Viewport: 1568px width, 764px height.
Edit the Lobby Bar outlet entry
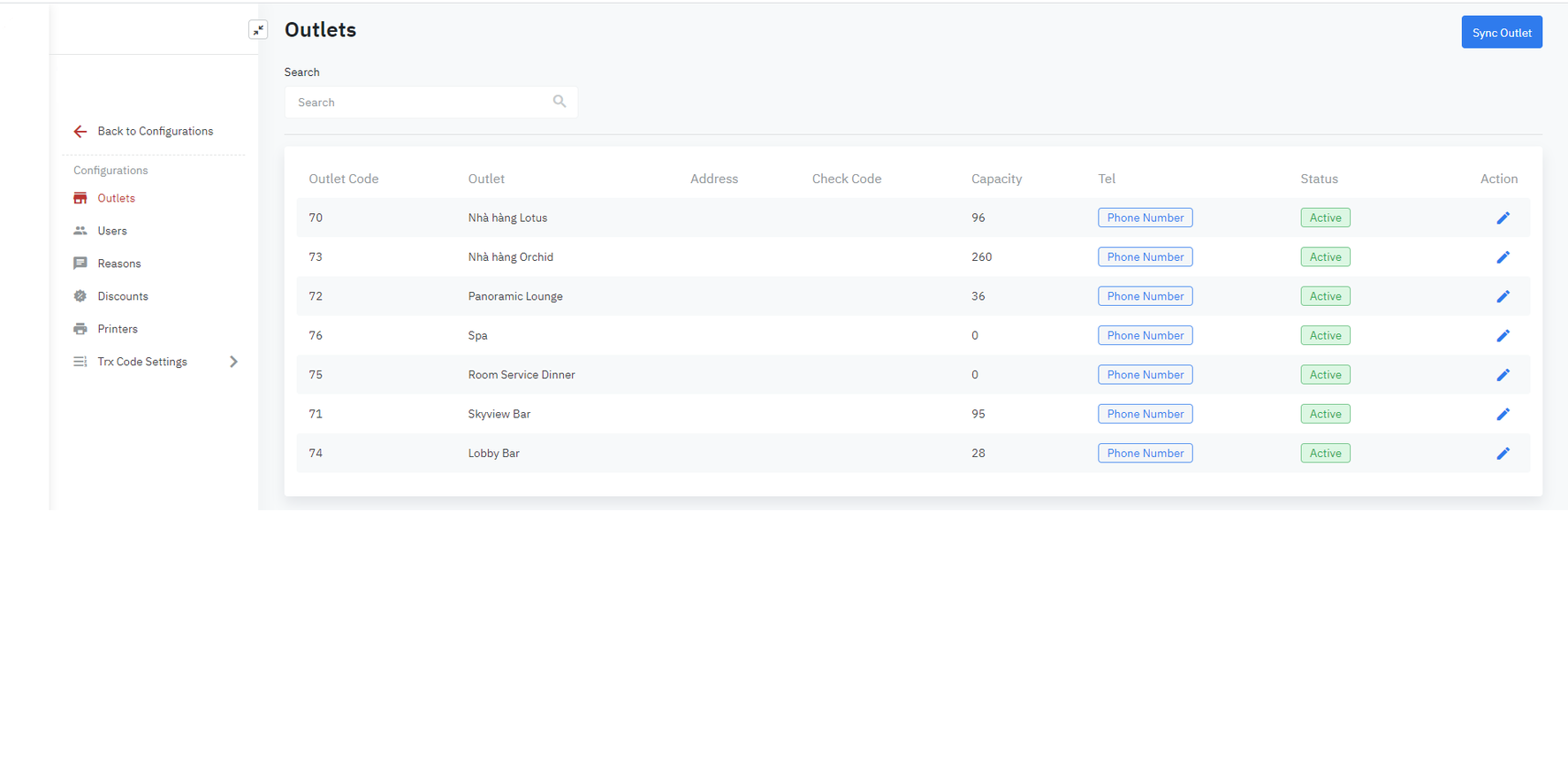point(1503,454)
